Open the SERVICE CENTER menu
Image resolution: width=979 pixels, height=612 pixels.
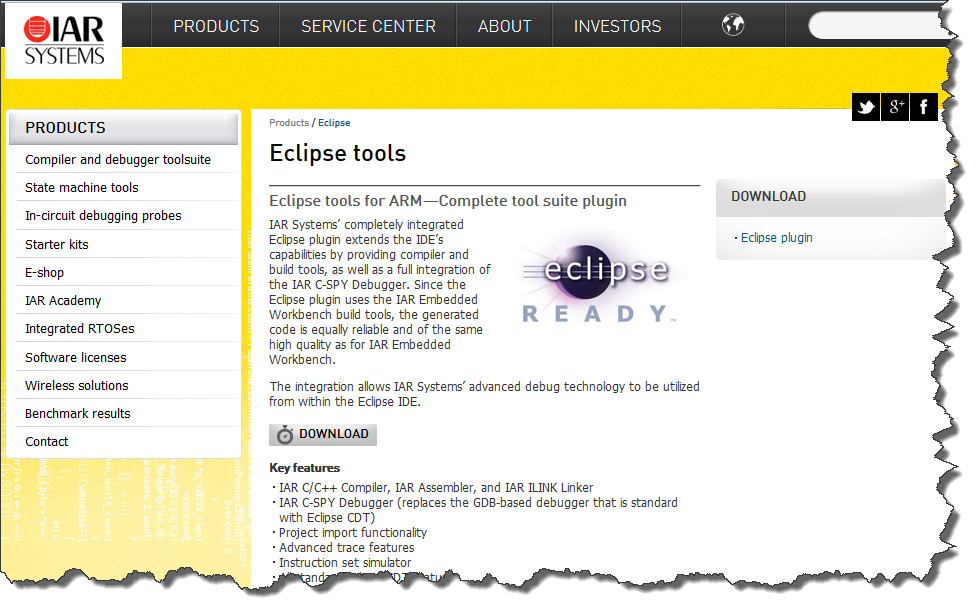pos(368,27)
